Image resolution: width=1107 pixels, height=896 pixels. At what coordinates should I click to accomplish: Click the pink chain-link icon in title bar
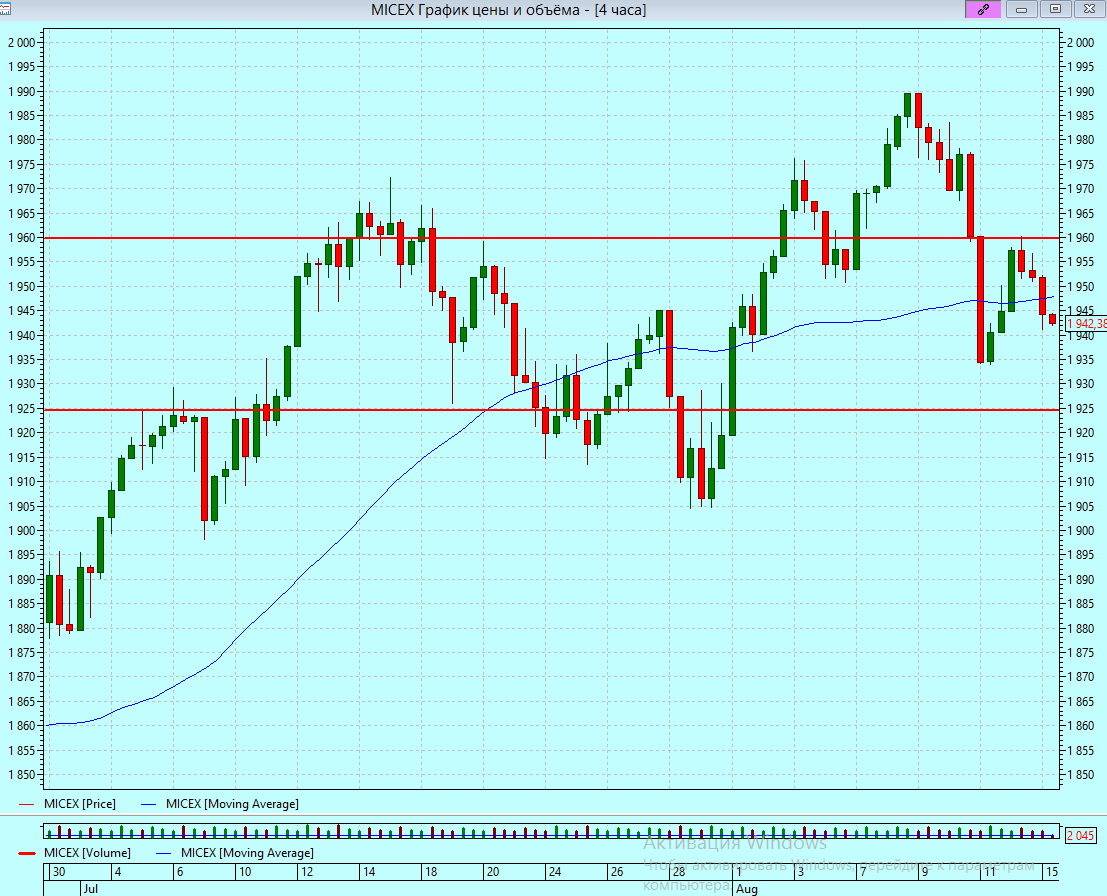coord(983,9)
